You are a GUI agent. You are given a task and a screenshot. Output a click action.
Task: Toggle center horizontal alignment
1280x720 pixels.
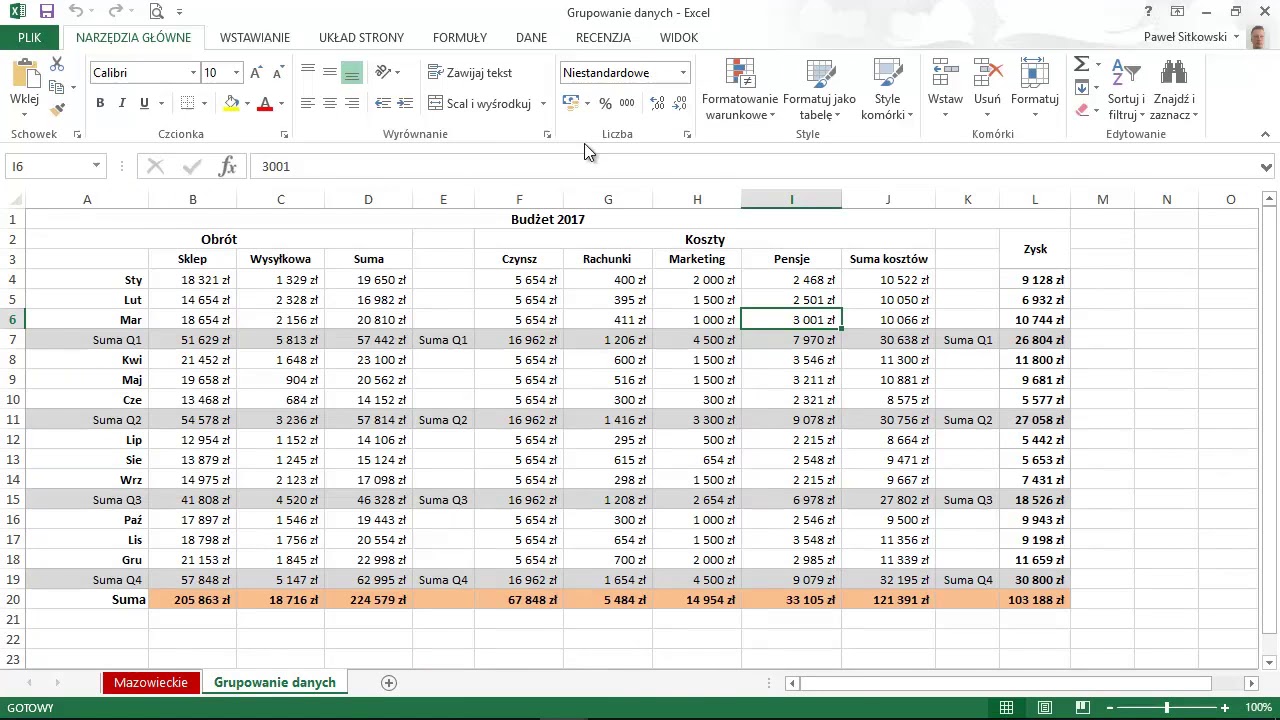(329, 103)
